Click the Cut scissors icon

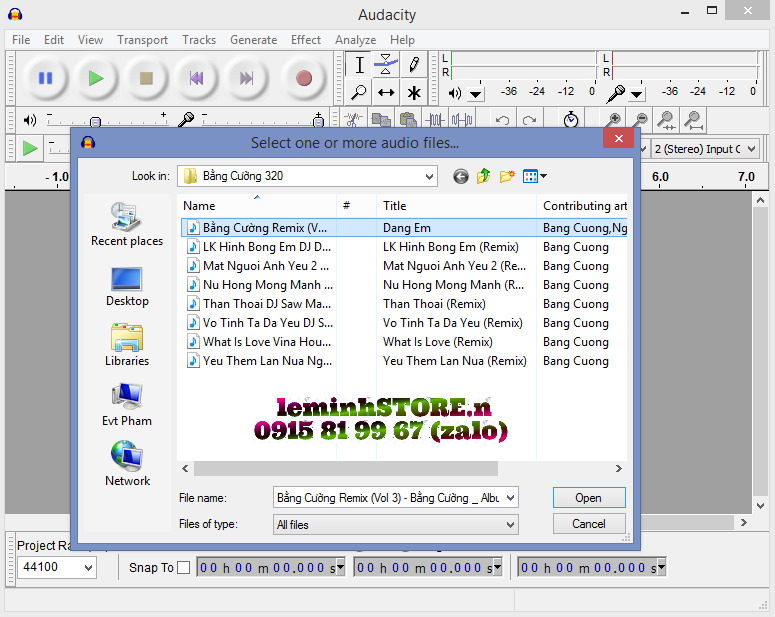353,120
